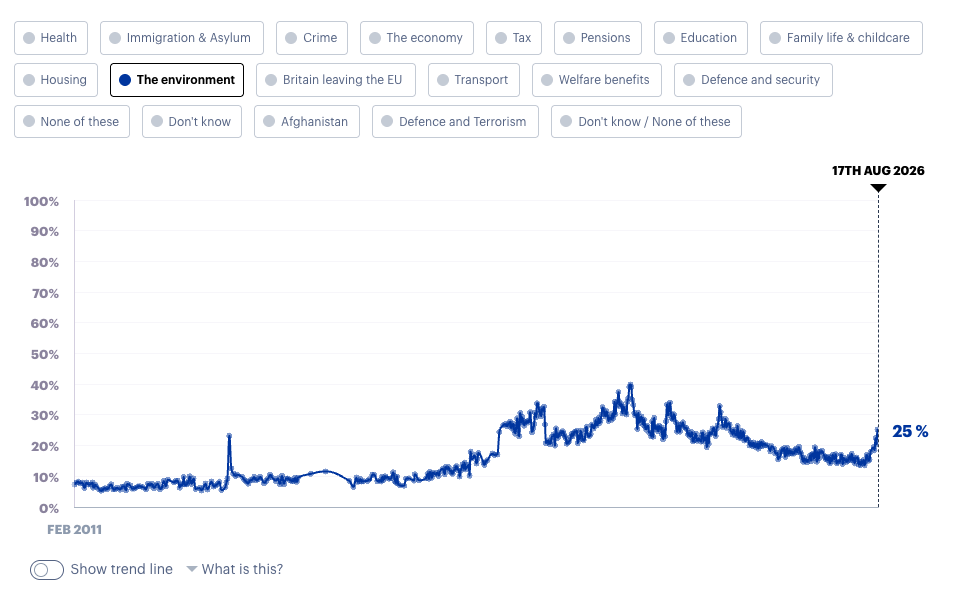Select the Pensions topic
This screenshot has width=959, height=592.
point(598,38)
